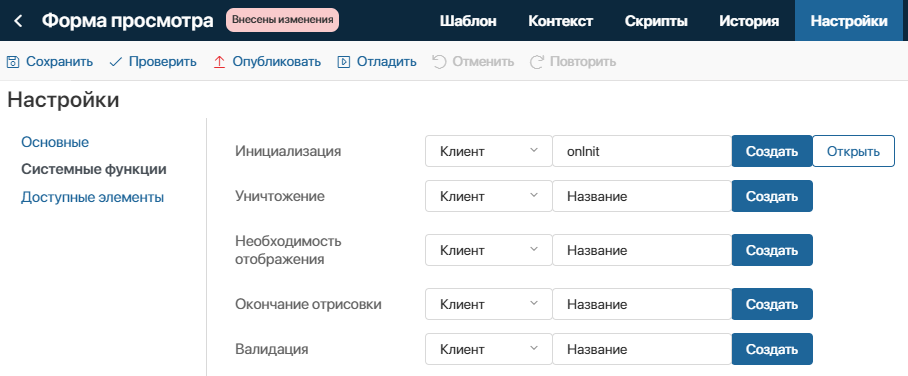Click the Сохранить label
The image size is (908, 376).
tap(60, 61)
